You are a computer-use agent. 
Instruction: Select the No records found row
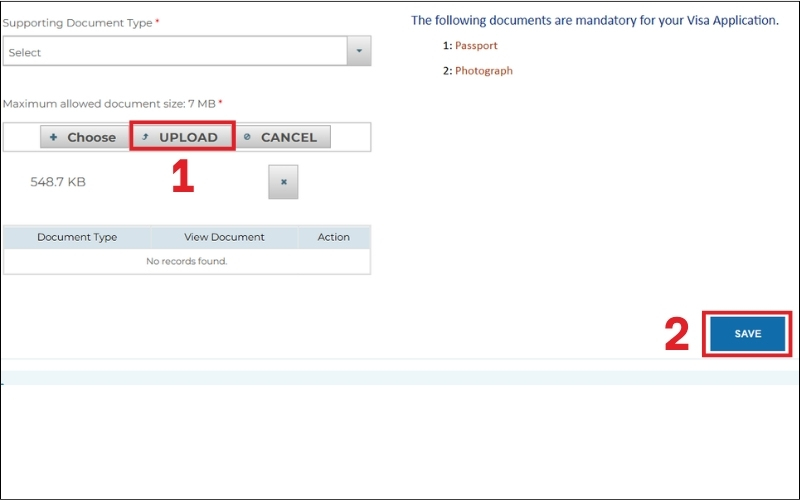[187, 261]
